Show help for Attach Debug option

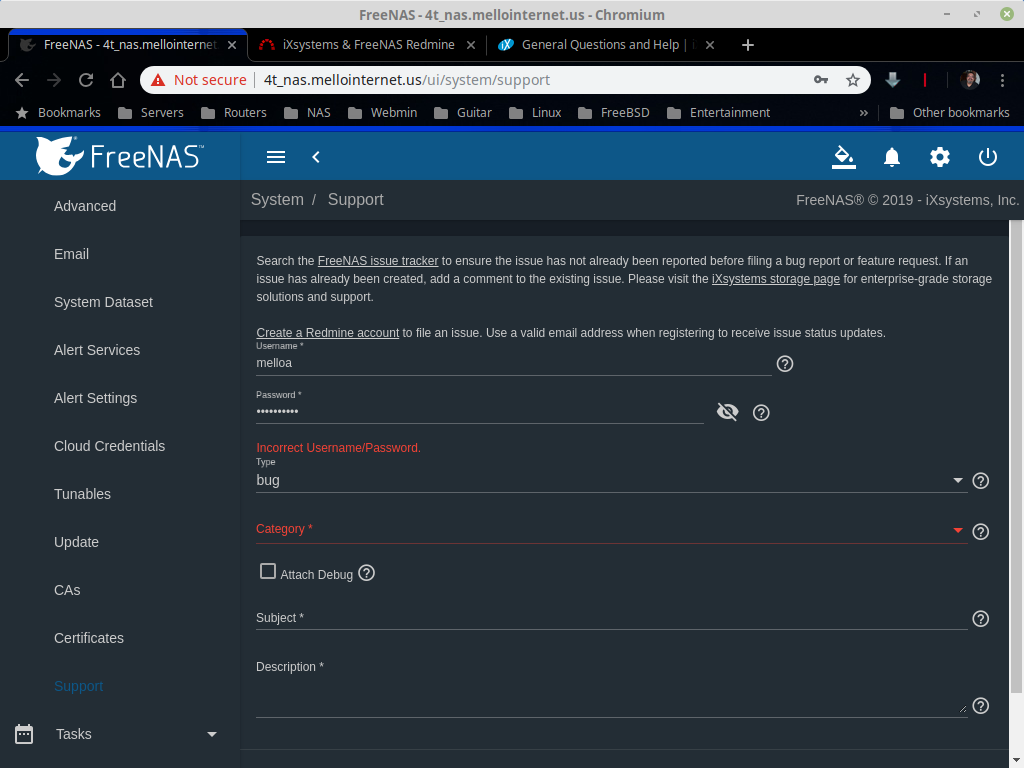tap(366, 573)
